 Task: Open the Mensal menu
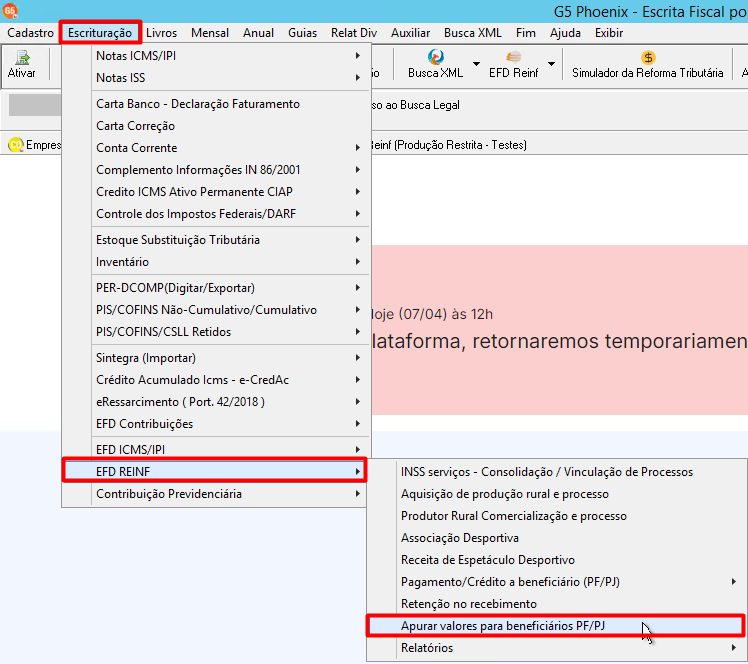tap(210, 33)
